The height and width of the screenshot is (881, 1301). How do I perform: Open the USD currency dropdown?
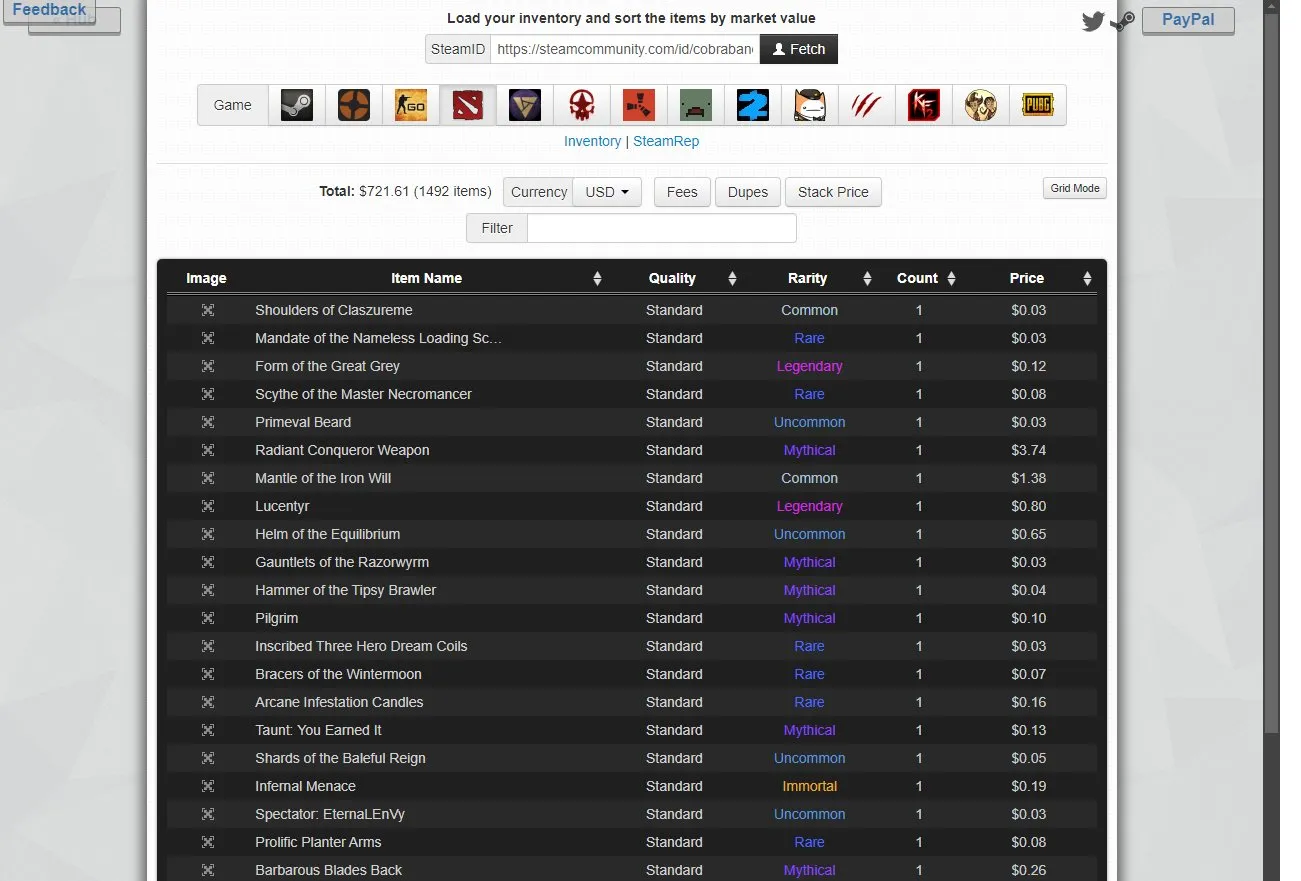607,192
